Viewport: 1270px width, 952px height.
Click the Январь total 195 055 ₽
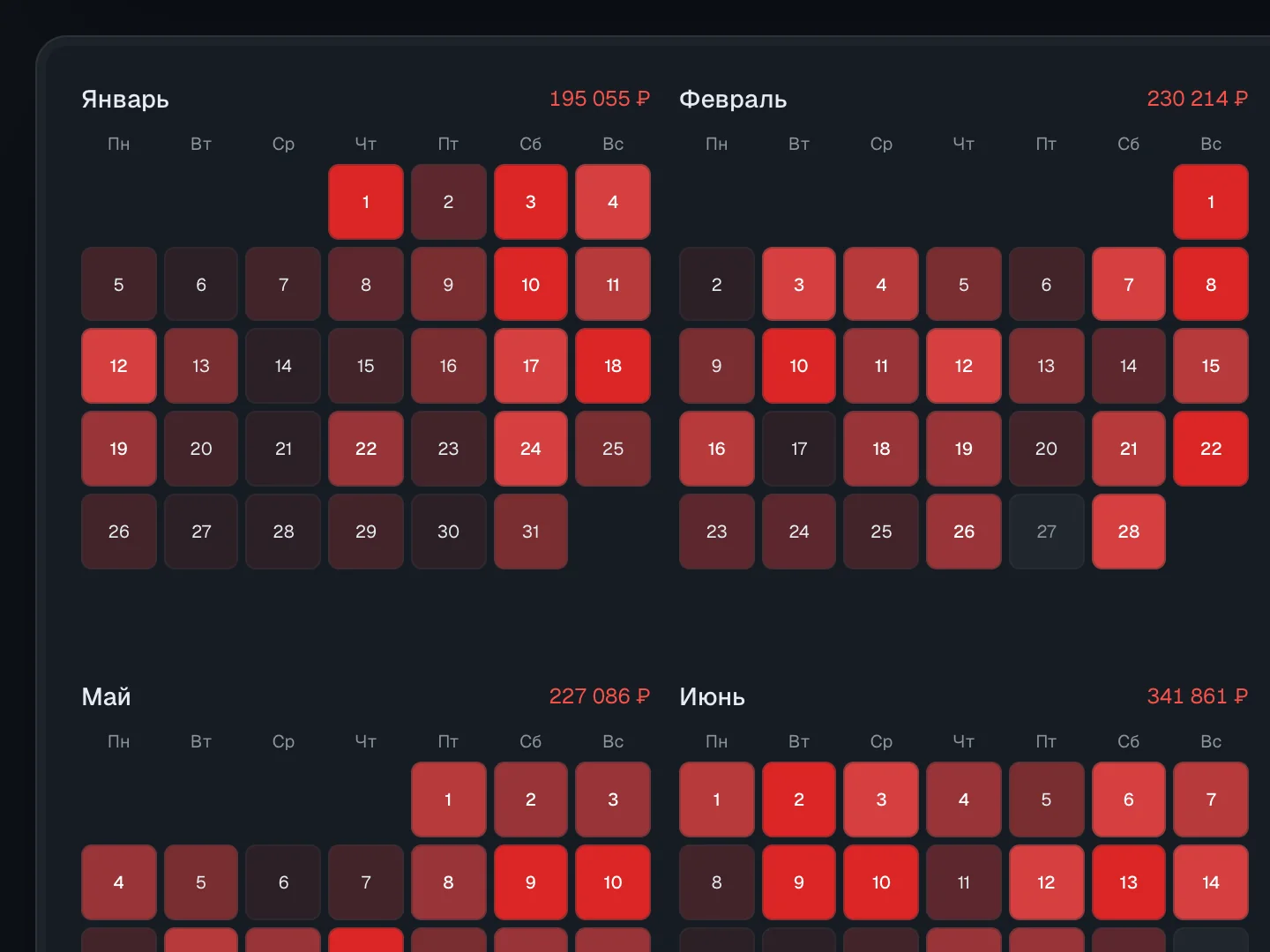[600, 99]
